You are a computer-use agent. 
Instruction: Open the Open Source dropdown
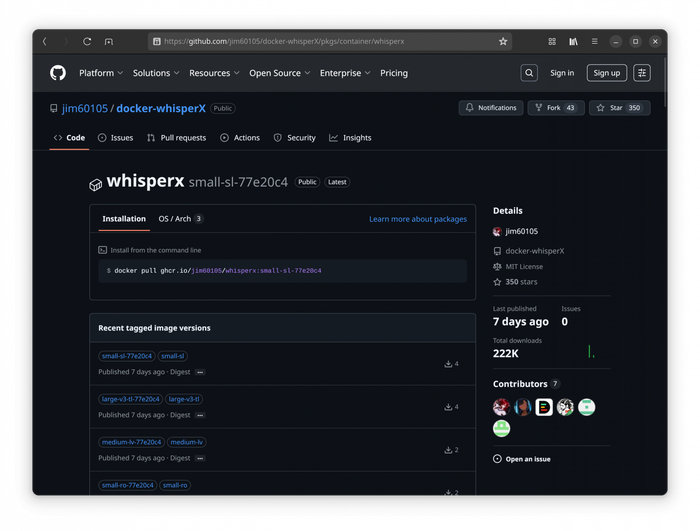tap(279, 73)
